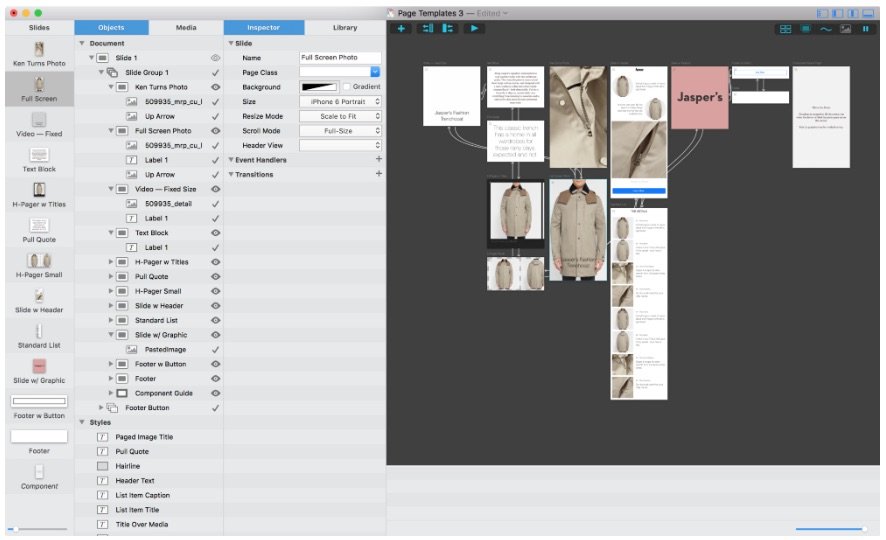Open the Page Class combo box arrow
This screenshot has width=886, height=540.
(375, 72)
